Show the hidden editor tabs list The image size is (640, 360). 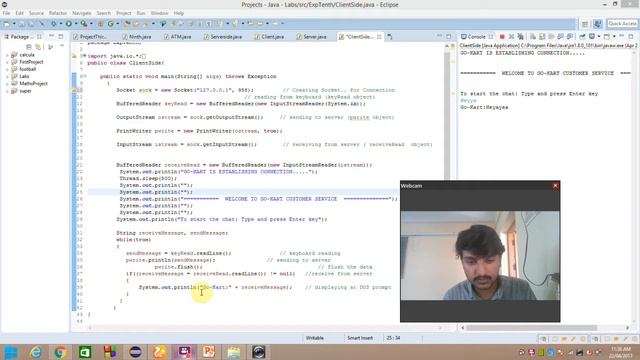(390, 37)
